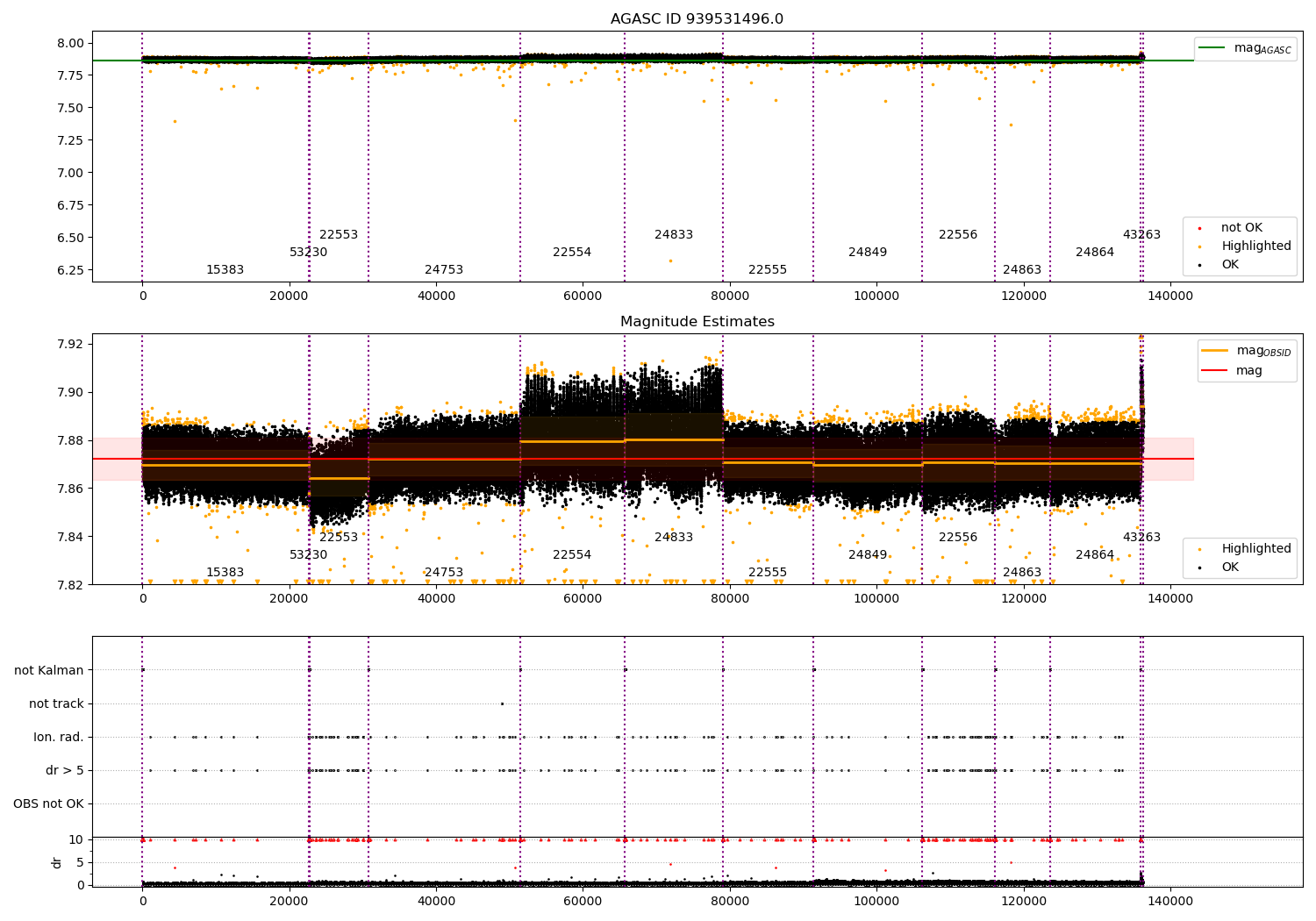The width and height of the screenshot is (1316, 921).
Task: Click the 80000 x-axis tick in top plot
Action: 730,296
